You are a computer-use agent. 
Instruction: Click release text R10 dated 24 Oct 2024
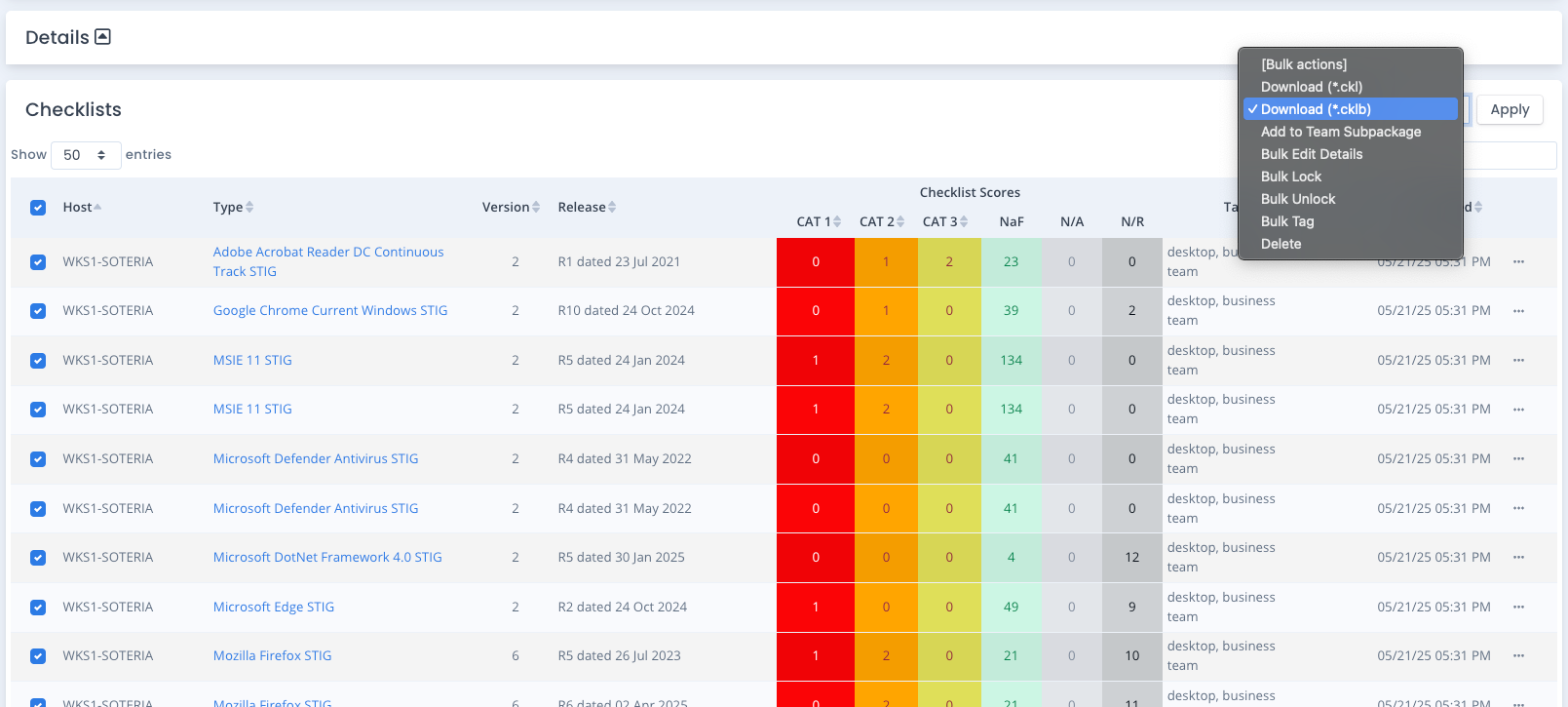click(x=626, y=310)
